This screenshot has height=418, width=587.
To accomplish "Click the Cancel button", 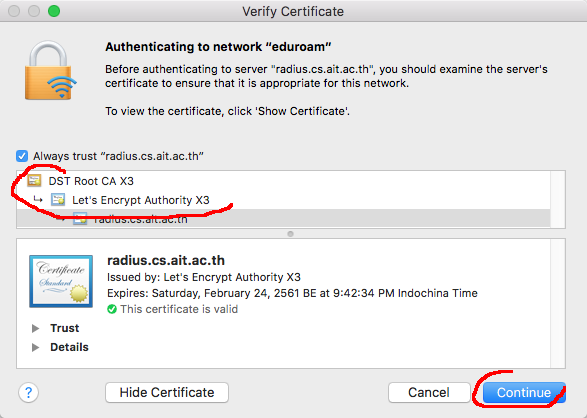I will (x=429, y=393).
